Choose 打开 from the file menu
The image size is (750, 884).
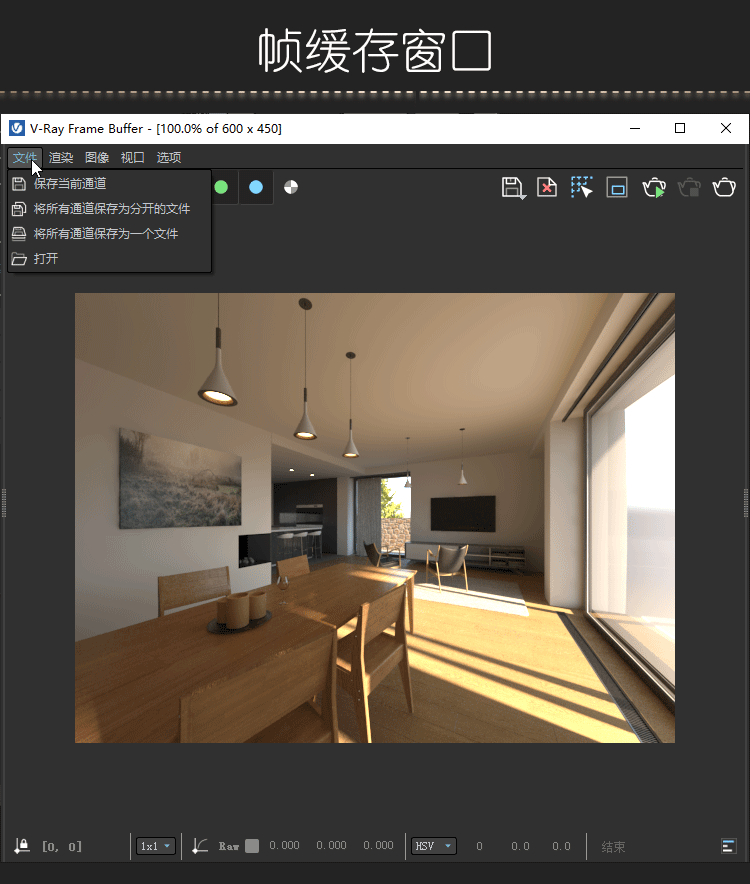coord(109,258)
